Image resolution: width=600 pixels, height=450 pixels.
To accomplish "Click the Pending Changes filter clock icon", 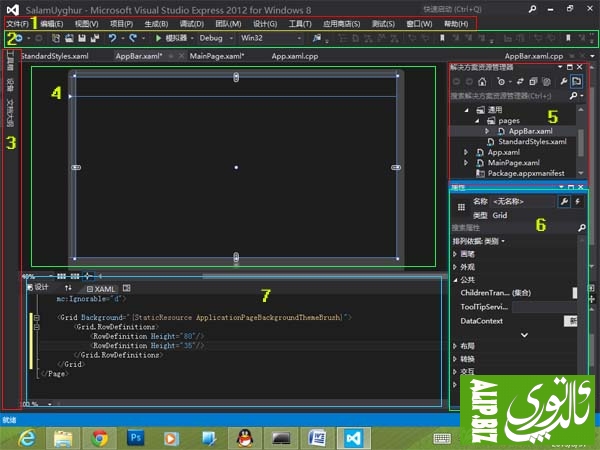I will click(501, 82).
